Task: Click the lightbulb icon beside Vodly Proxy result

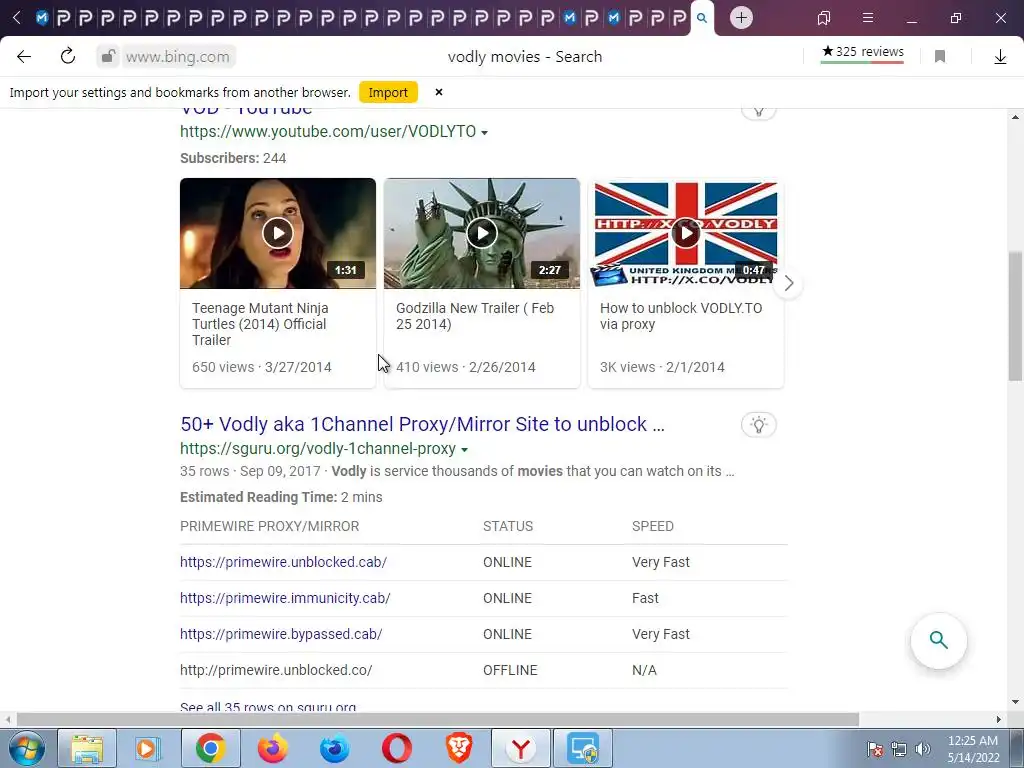Action: (758, 425)
